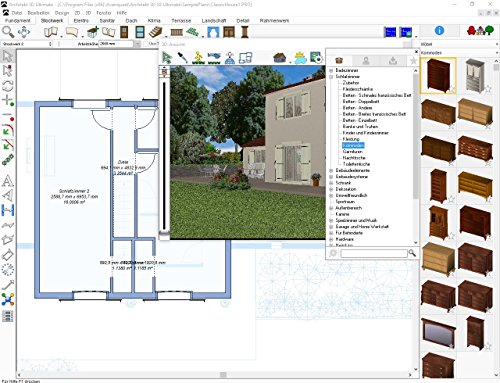Collapse the Schlafzimmer tree node
Screen dimensions: 500x383
pyautogui.click(x=331, y=77)
